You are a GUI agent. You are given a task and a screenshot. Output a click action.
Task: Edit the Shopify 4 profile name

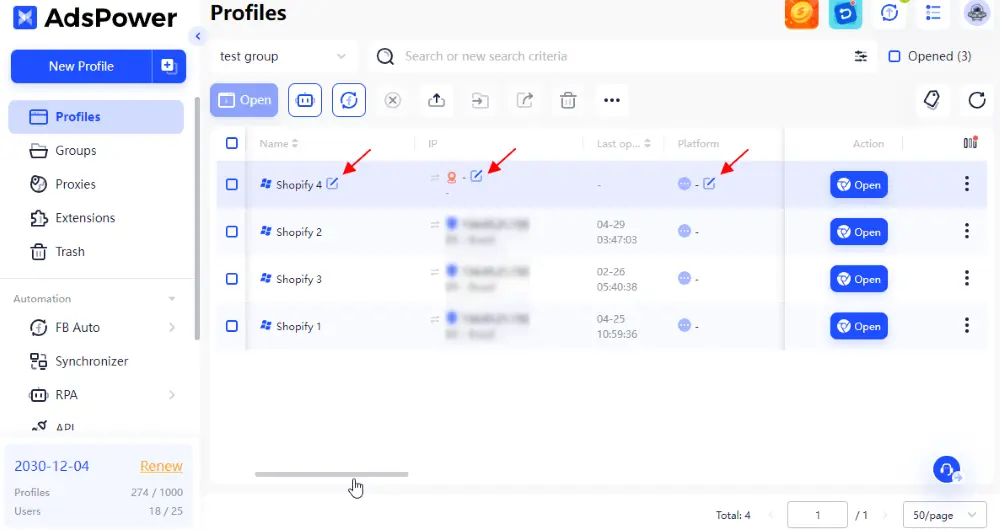pyautogui.click(x=332, y=184)
